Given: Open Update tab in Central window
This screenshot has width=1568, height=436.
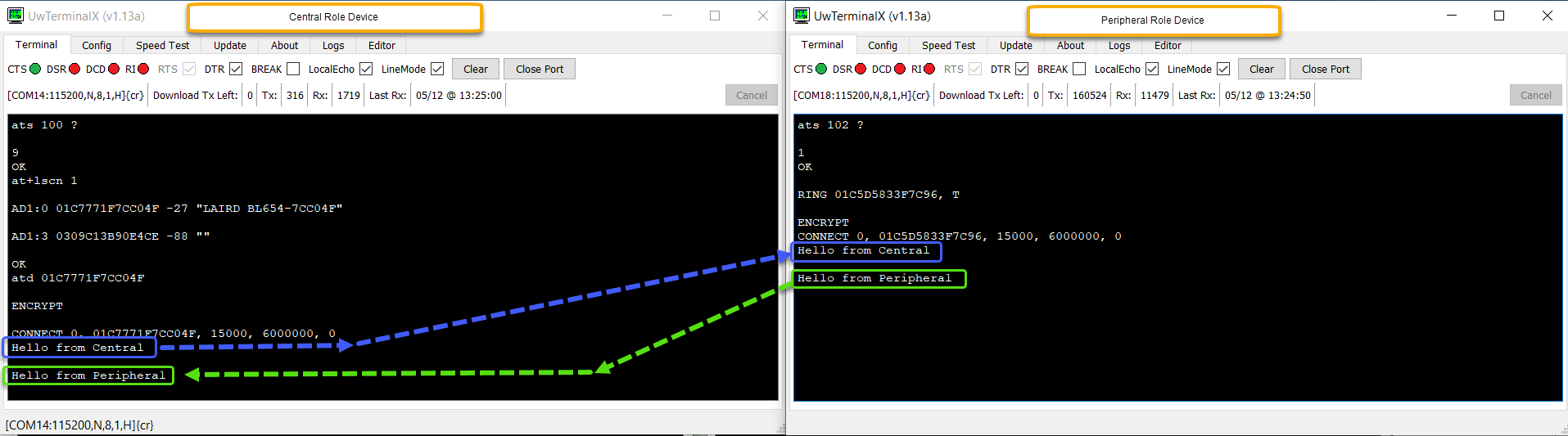Looking at the screenshot, I should (x=230, y=46).
